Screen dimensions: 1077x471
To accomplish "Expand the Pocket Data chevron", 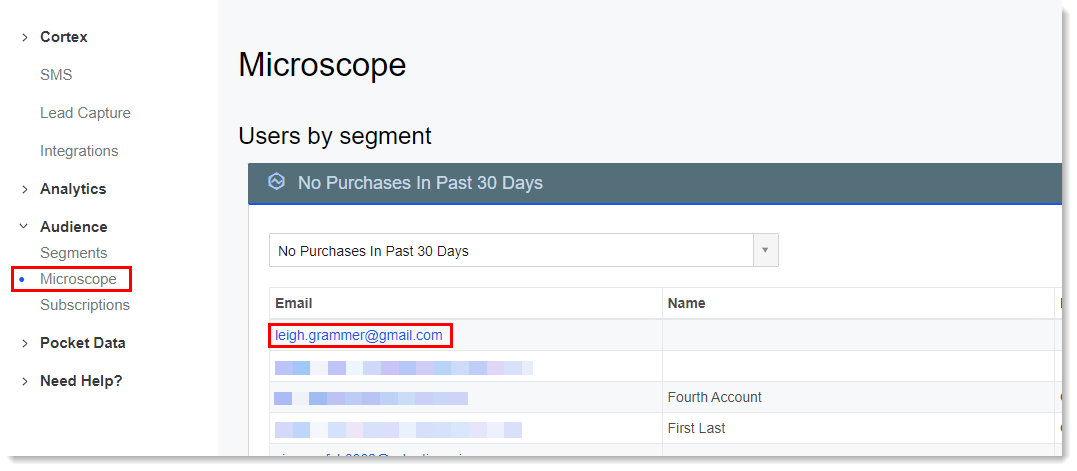I will click(24, 343).
